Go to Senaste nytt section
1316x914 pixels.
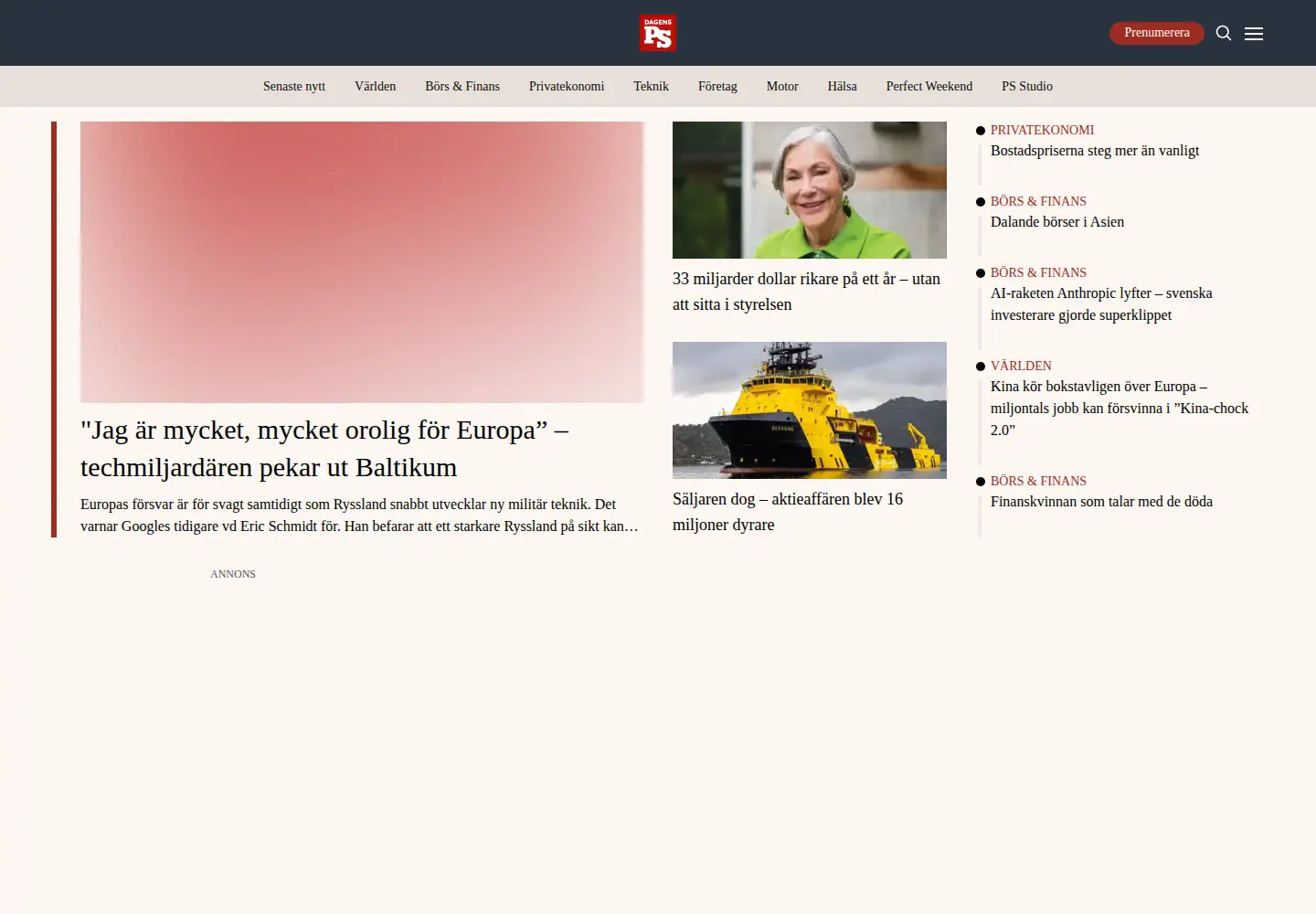(x=294, y=86)
